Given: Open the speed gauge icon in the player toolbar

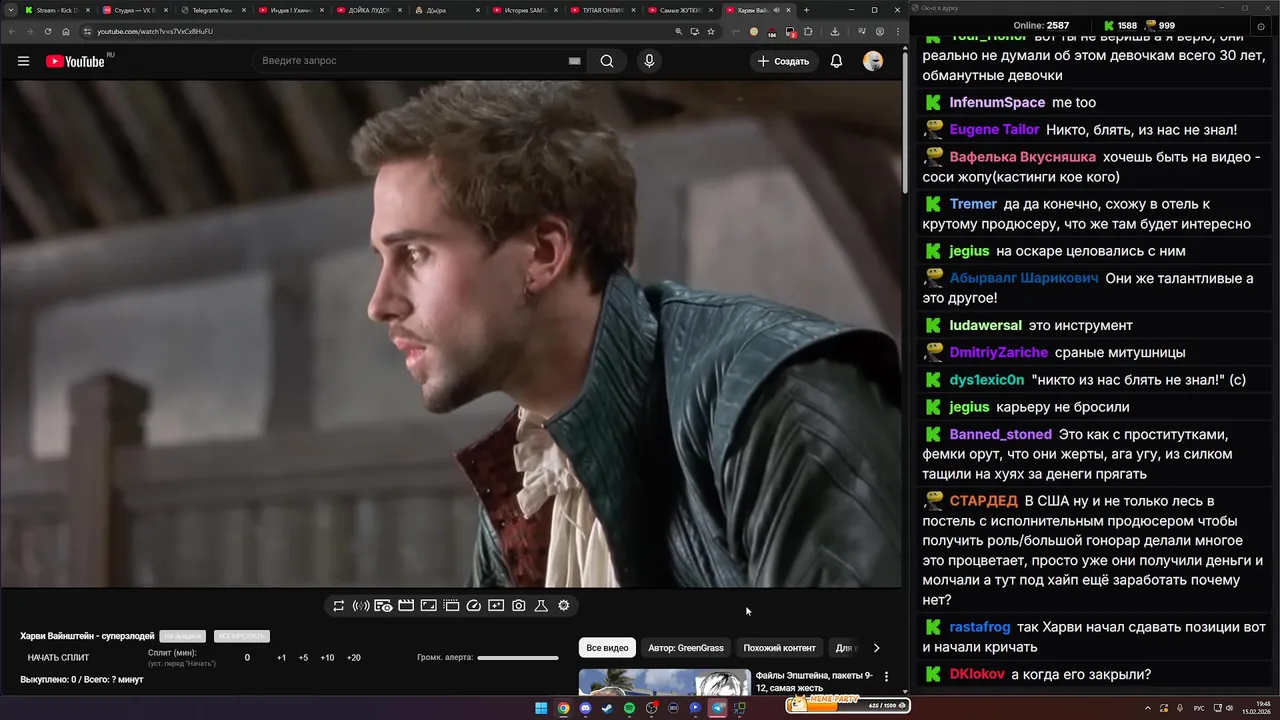Looking at the screenshot, I should (x=474, y=606).
